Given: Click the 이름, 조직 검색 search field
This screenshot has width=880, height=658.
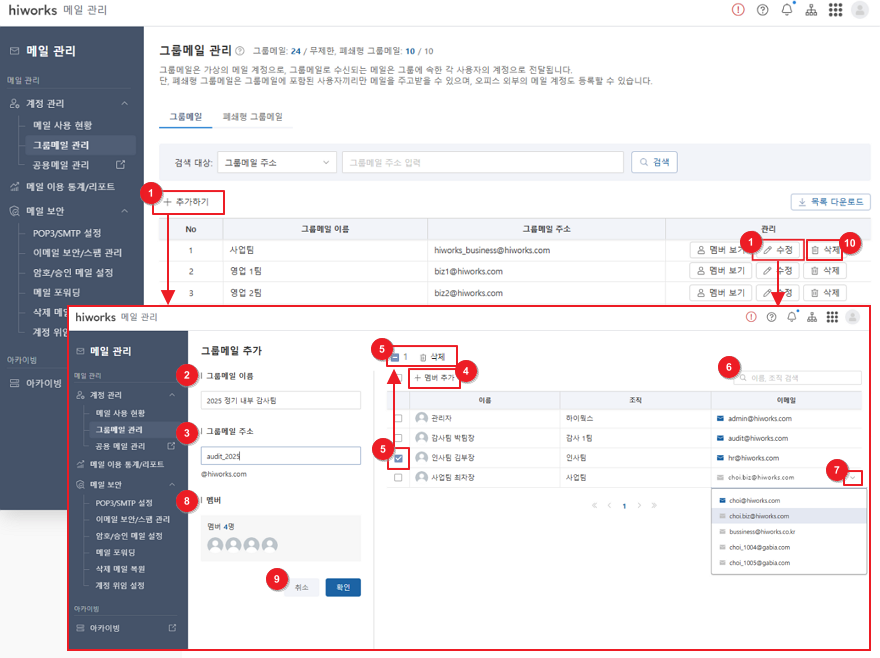Looking at the screenshot, I should pyautogui.click(x=800, y=379).
